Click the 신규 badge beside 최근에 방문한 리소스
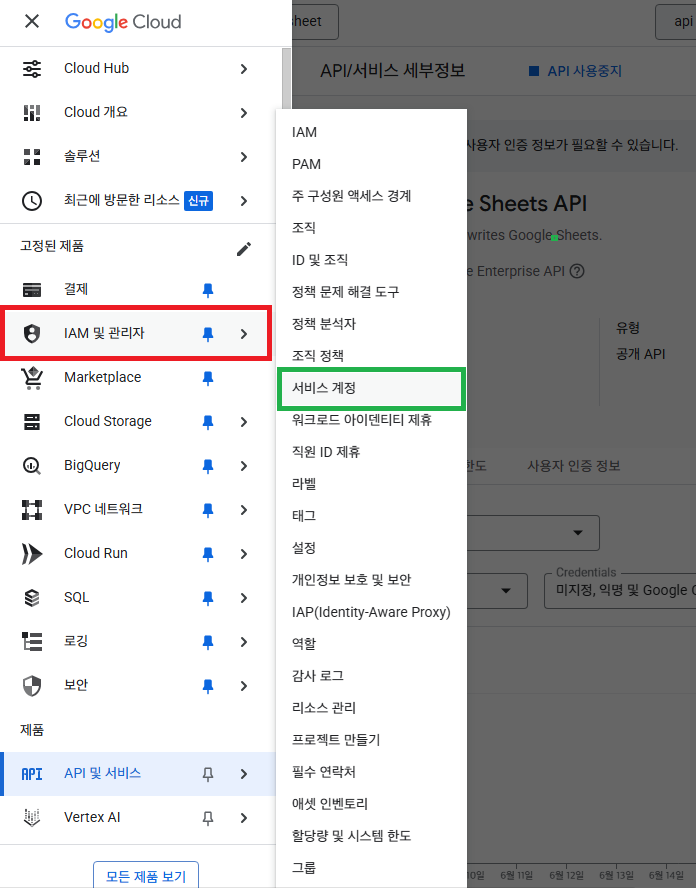Image resolution: width=696 pixels, height=888 pixels. (x=198, y=200)
